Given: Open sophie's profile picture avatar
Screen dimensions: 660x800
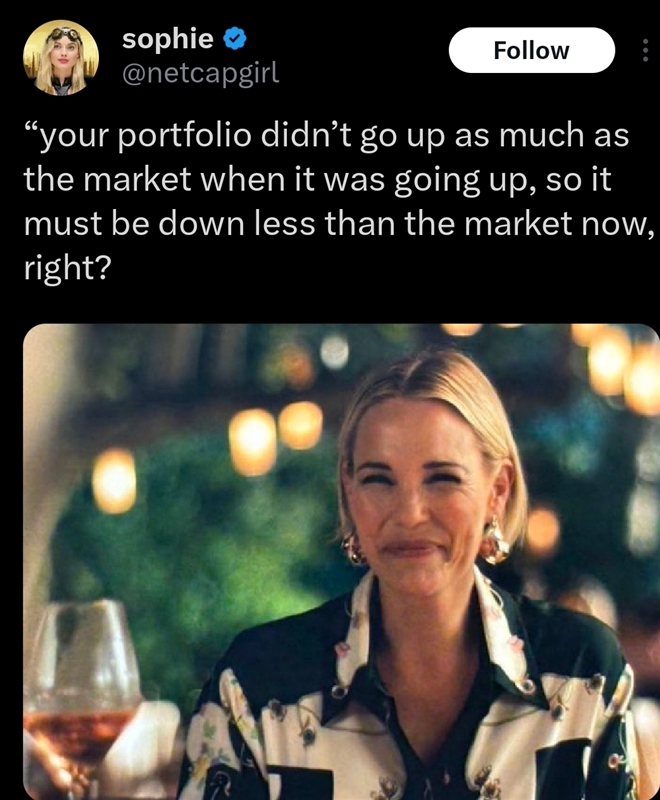Looking at the screenshot, I should click(x=61, y=58).
